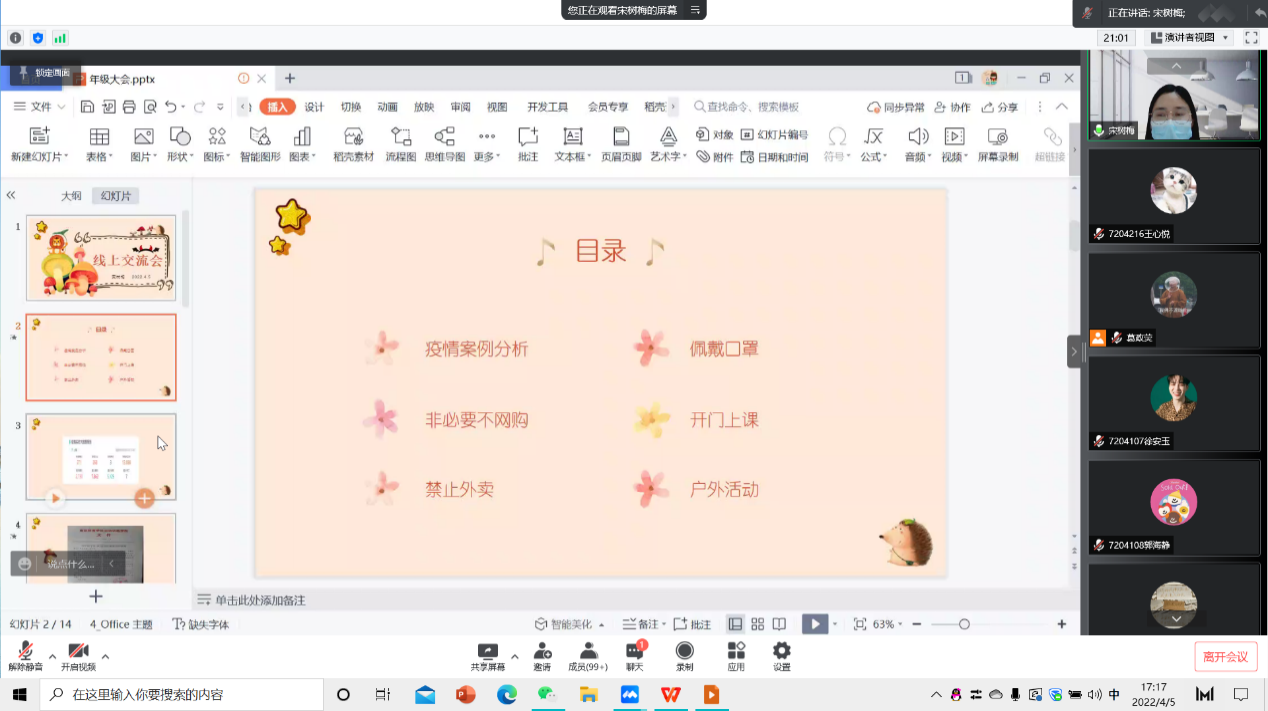This screenshot has width=1268, height=711.
Task: Open the More (更多) insert dropdown
Action: [486, 144]
